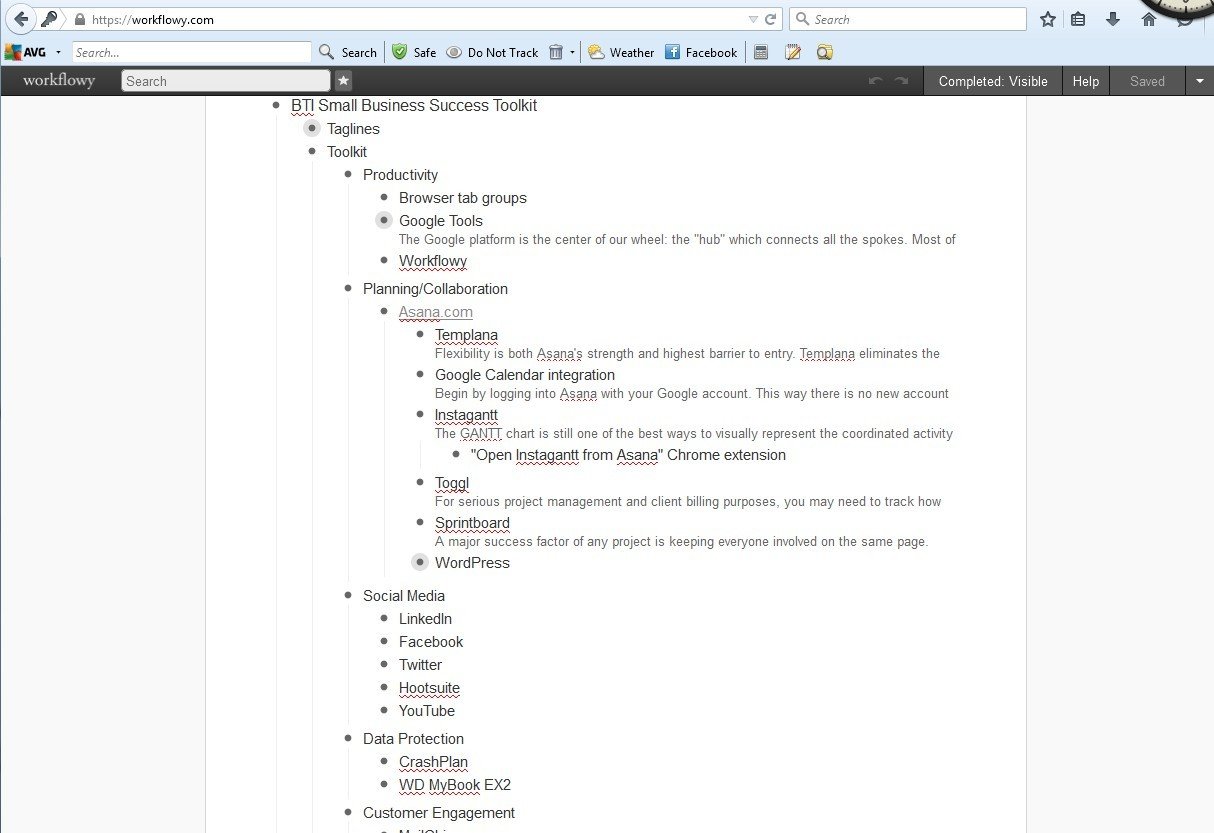
Task: Click the Customer Engagement bullet point
Action: (x=348, y=812)
